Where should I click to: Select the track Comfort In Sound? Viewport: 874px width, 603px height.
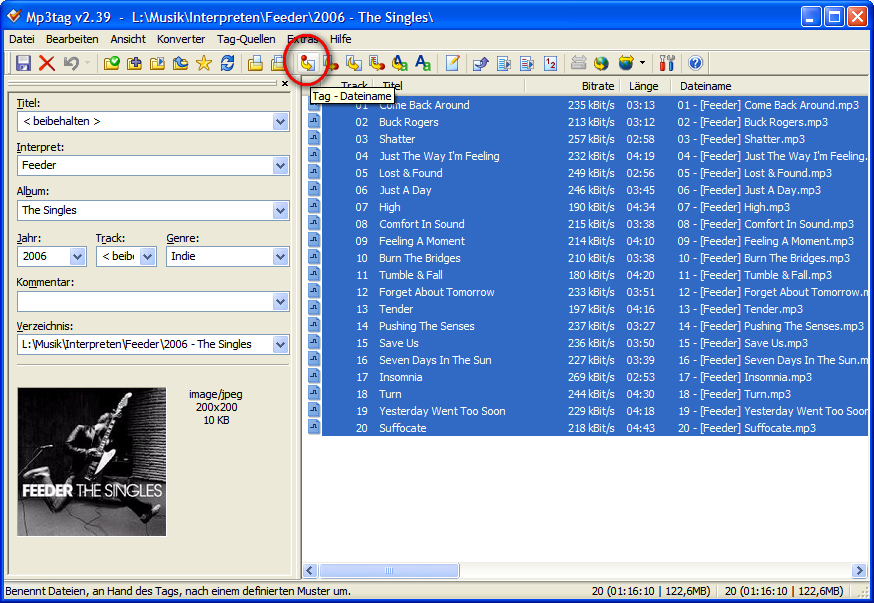pos(422,224)
